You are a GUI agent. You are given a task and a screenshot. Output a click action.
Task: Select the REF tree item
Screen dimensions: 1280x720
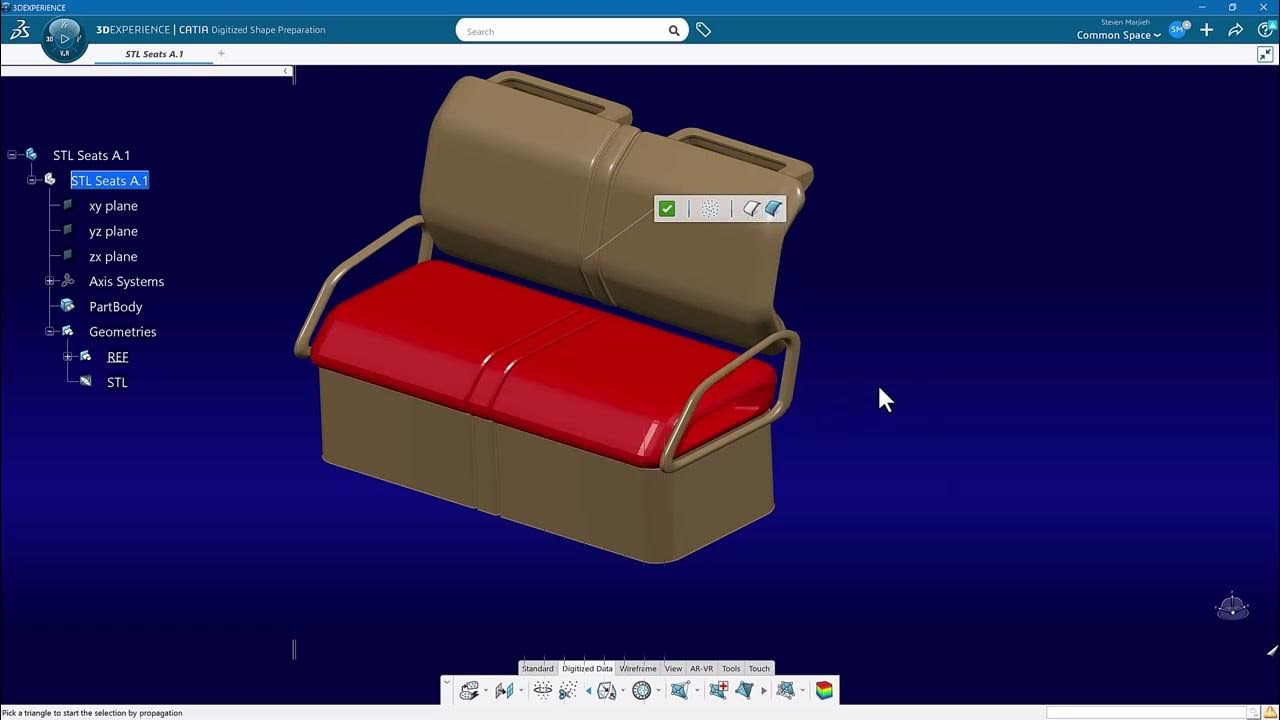118,357
